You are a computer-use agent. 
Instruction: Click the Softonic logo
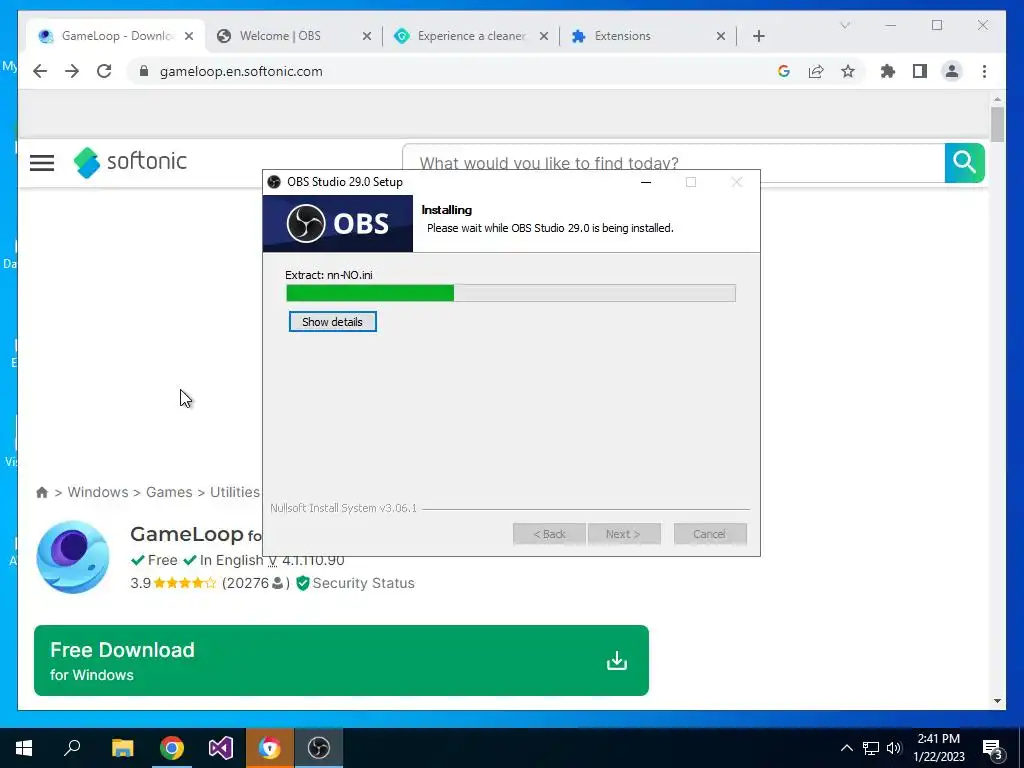(130, 161)
